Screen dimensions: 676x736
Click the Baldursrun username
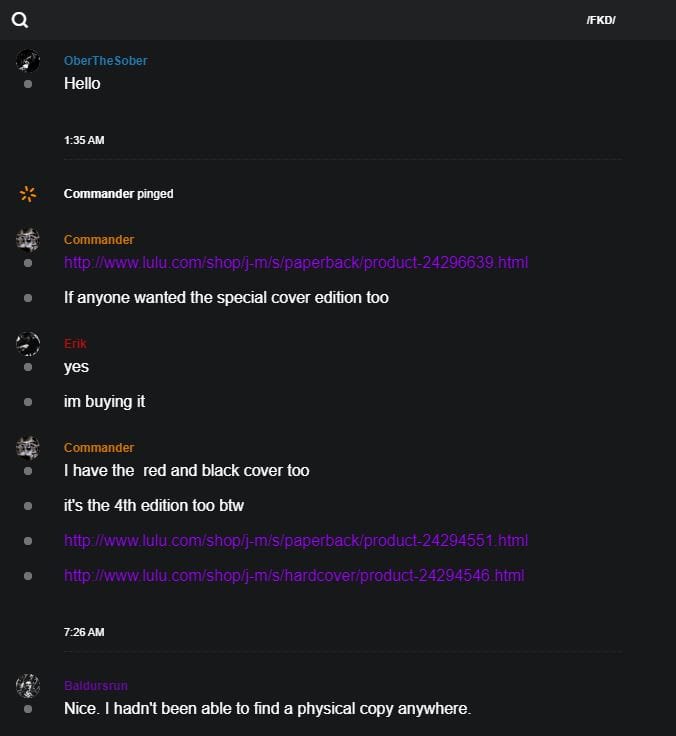tap(96, 686)
